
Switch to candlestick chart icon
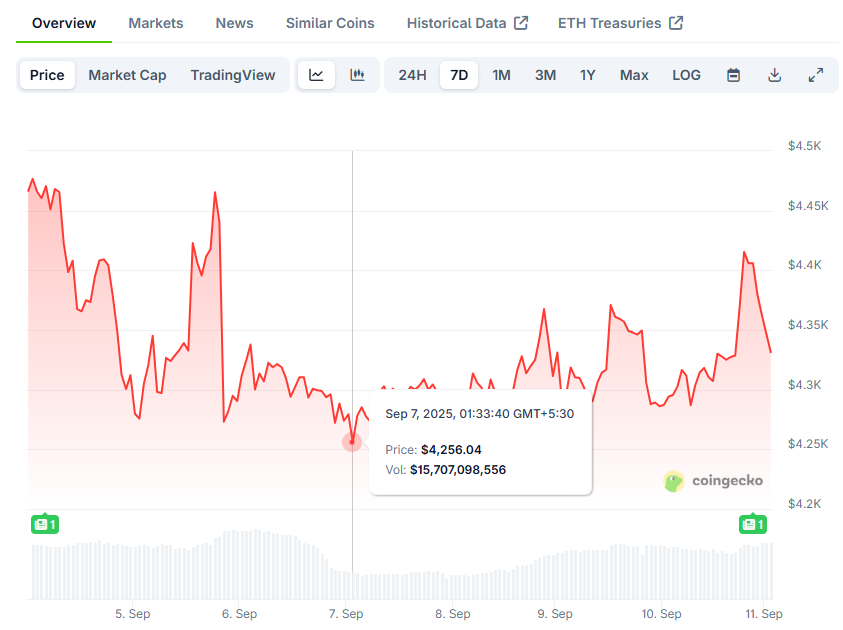pos(357,75)
